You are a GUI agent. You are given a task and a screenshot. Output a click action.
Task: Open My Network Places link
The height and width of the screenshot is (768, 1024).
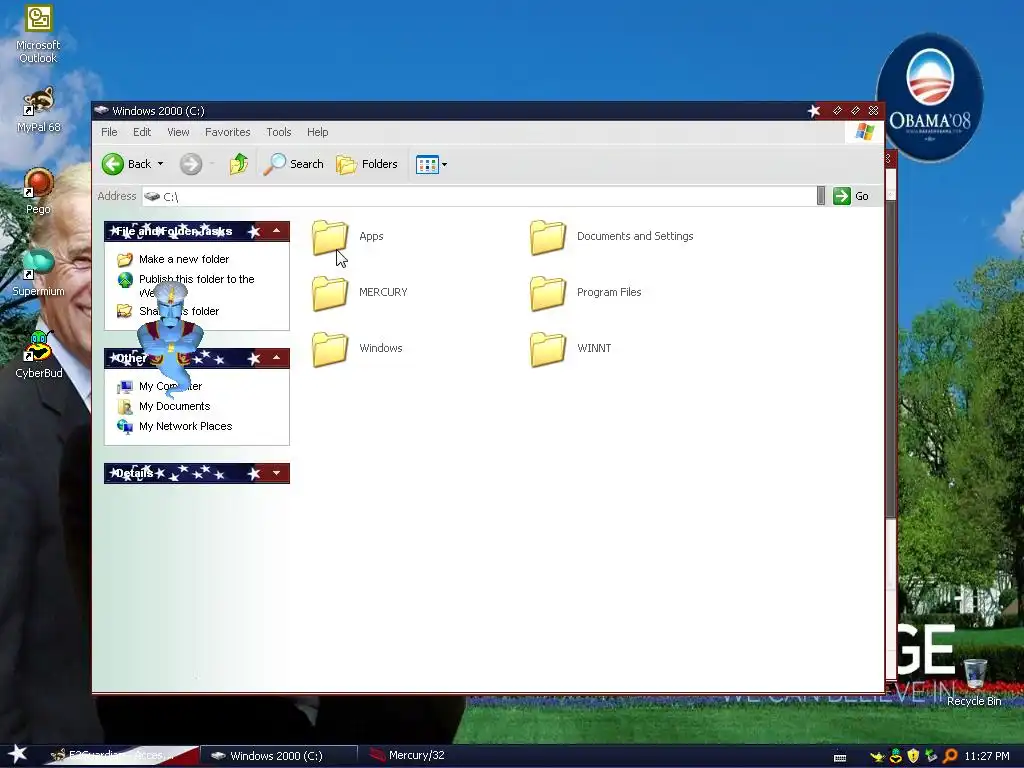185,426
